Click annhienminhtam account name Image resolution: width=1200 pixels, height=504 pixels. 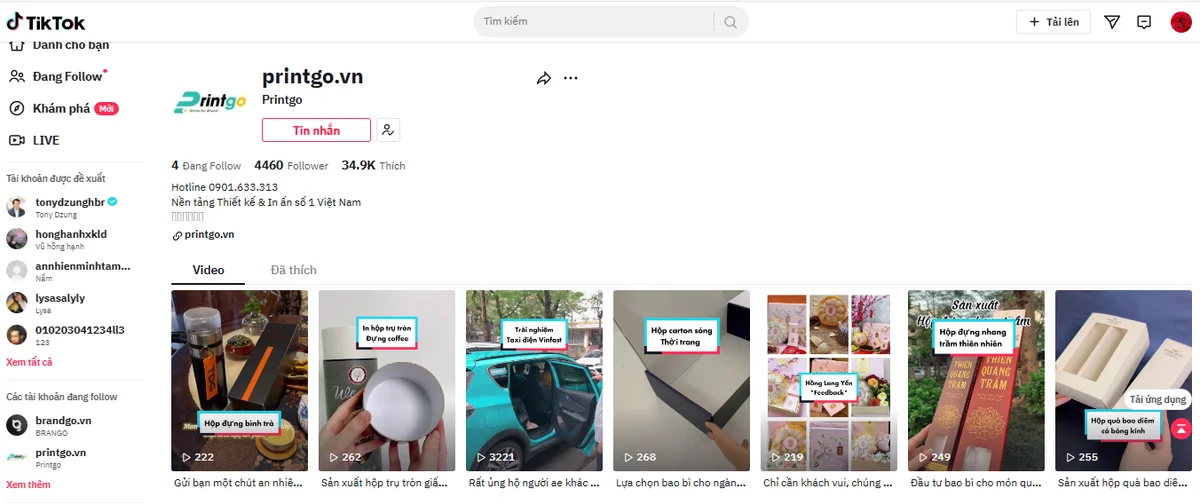83,266
